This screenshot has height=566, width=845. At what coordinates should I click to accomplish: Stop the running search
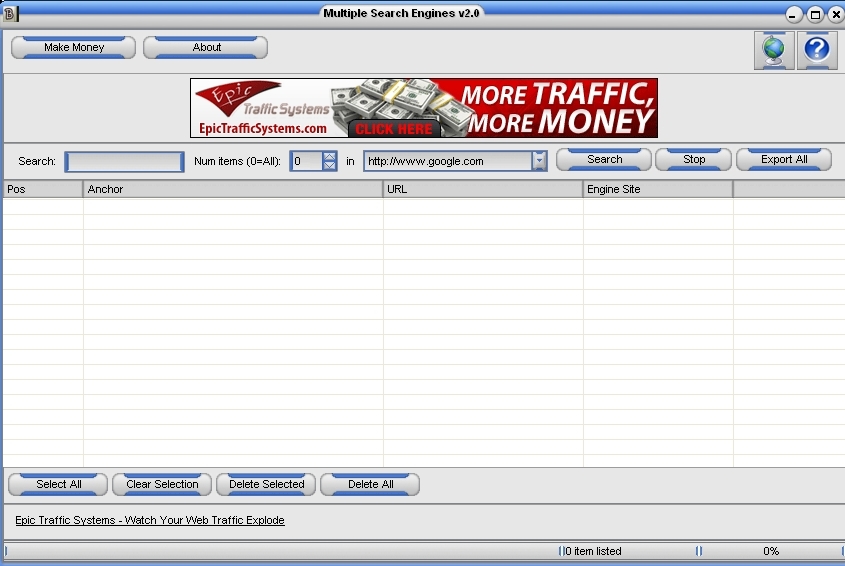pyautogui.click(x=694, y=160)
